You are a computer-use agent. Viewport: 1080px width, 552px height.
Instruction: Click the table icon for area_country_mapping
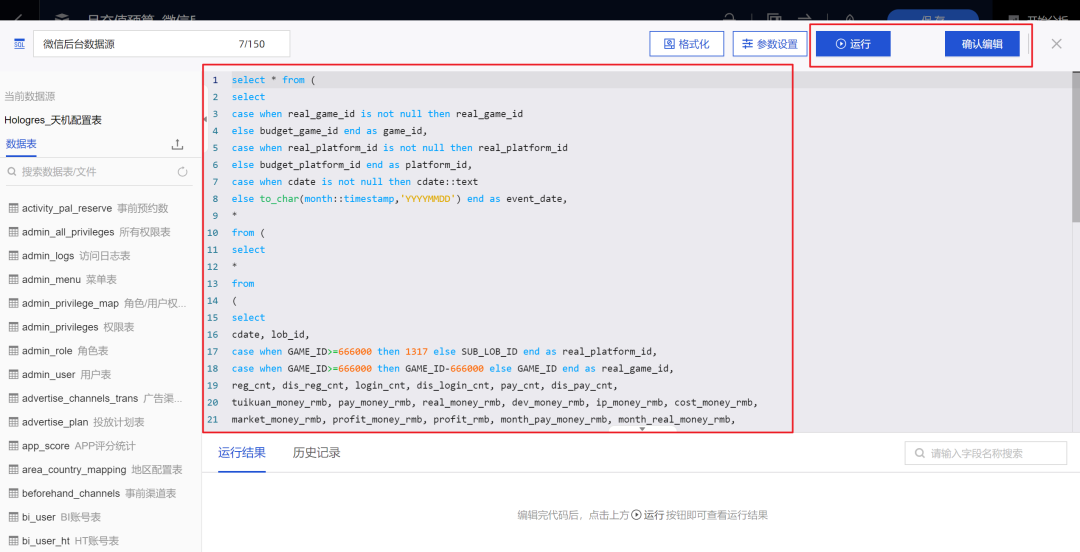coord(13,469)
